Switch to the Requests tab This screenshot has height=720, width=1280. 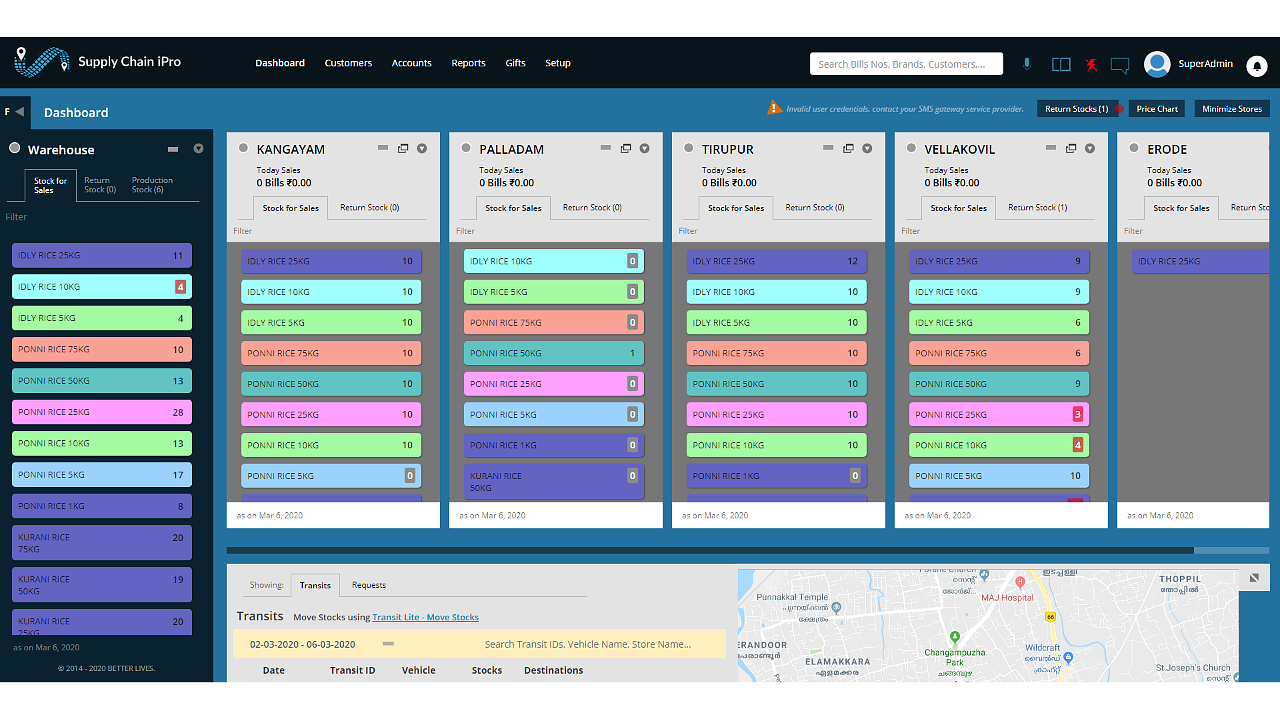point(369,585)
